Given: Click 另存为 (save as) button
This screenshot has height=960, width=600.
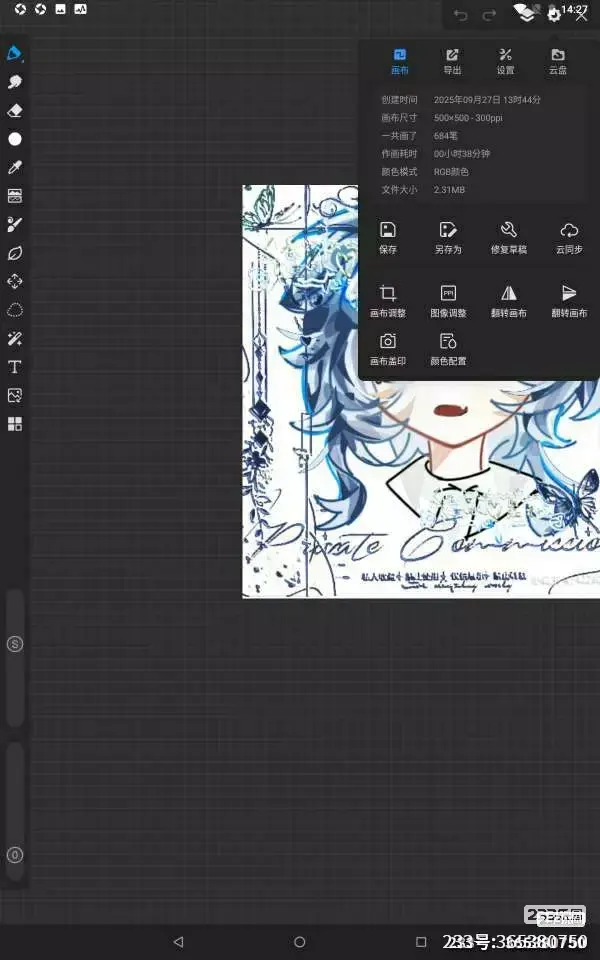Looking at the screenshot, I should 448,238.
